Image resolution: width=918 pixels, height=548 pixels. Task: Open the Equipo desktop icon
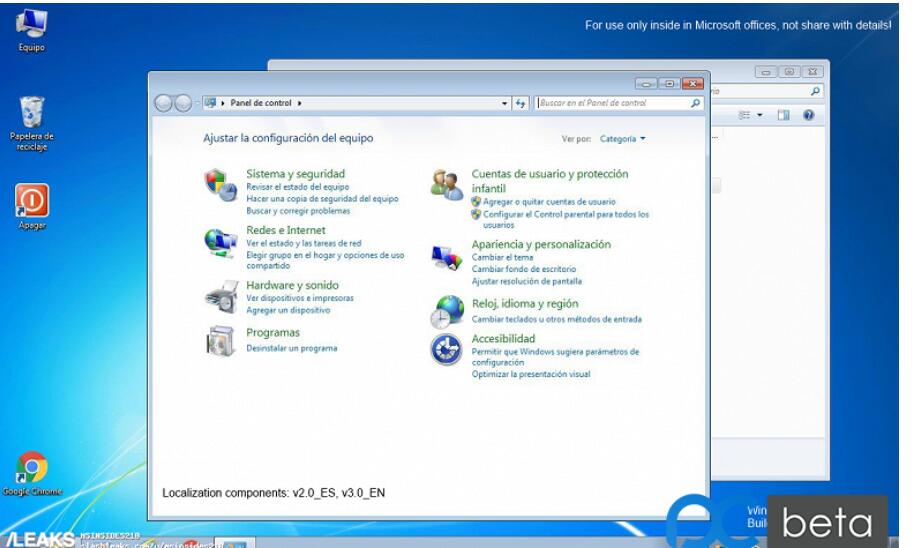(x=31, y=31)
